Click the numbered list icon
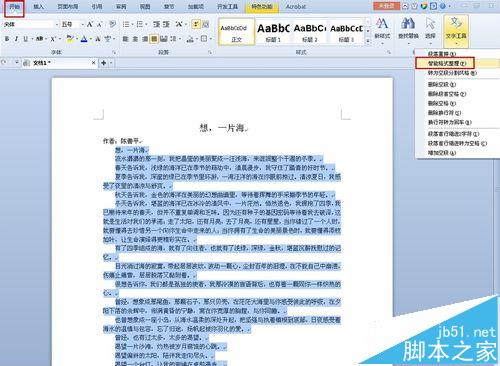Image resolution: width=500 pixels, height=366 pixels. point(140,24)
